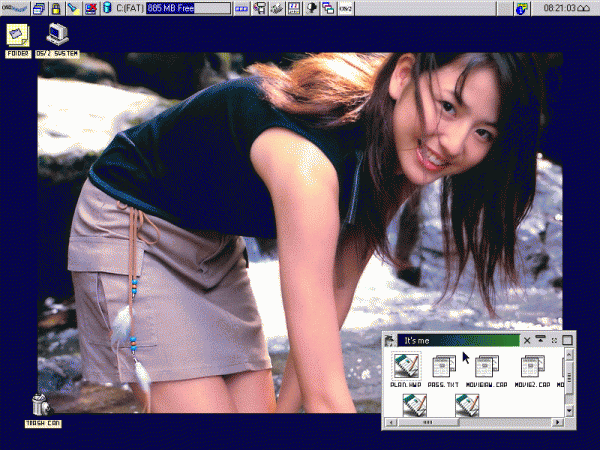Select the TRASH CAN desktop icon
This screenshot has height=450, width=600.
click(43, 411)
